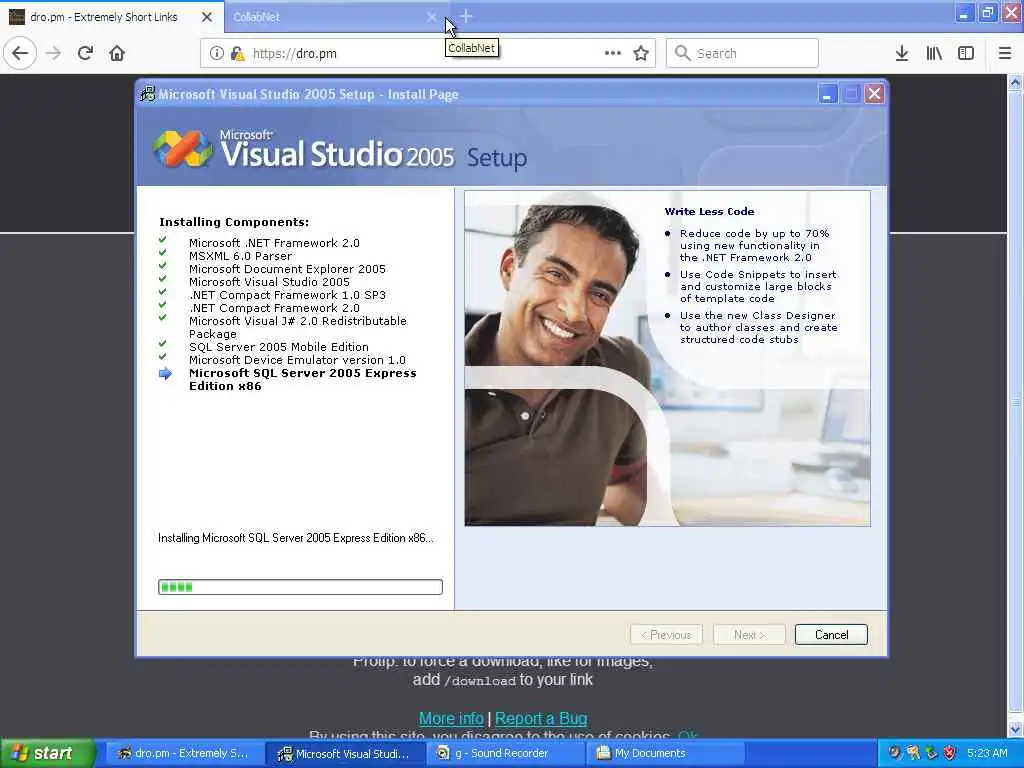Screen dimensions: 1024x768
Task: Select 'MSXML 6.0 Parser' list text
Action: coord(240,256)
